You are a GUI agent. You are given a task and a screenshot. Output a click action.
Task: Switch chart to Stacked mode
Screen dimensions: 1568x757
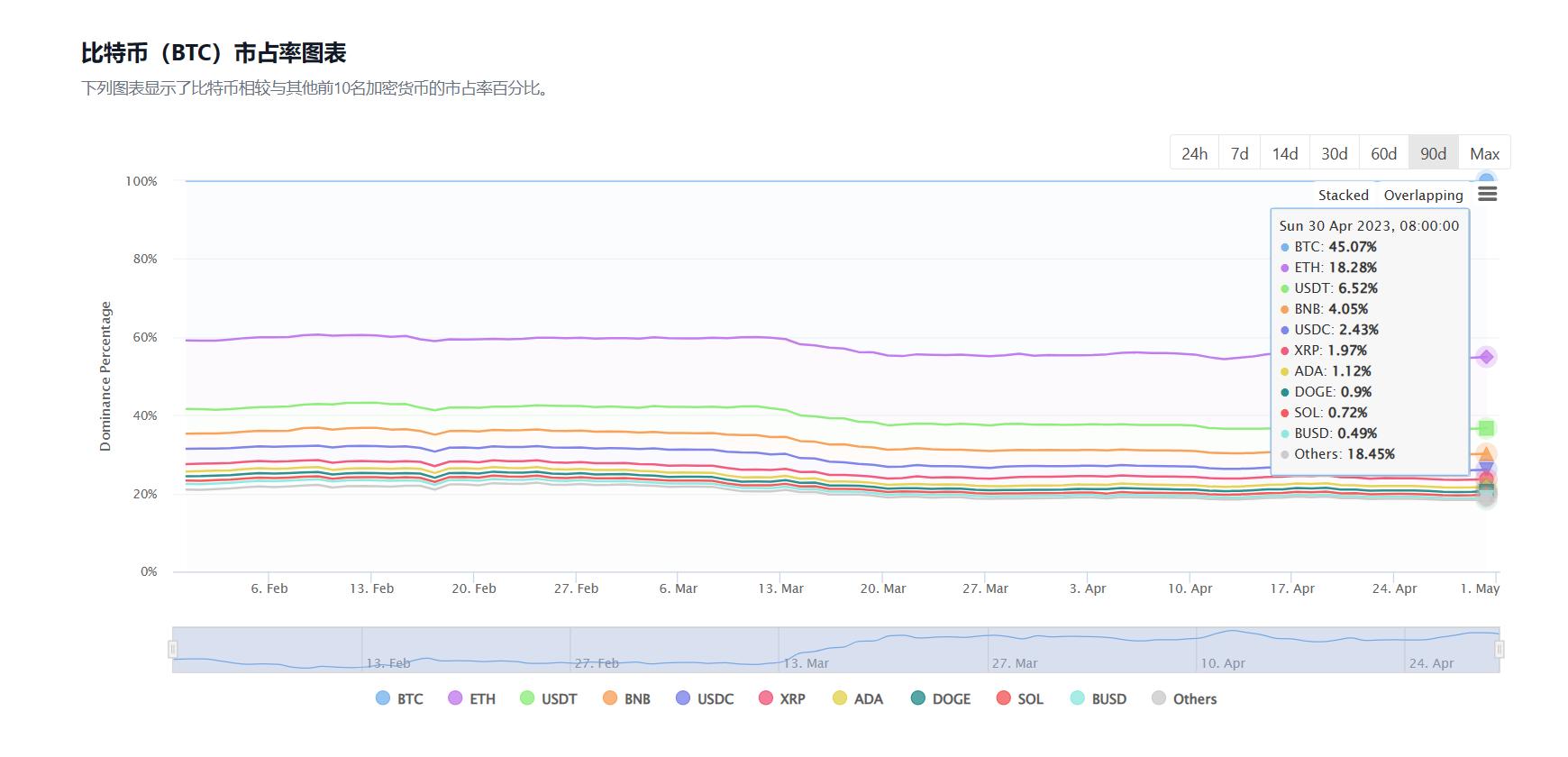pyautogui.click(x=1343, y=196)
